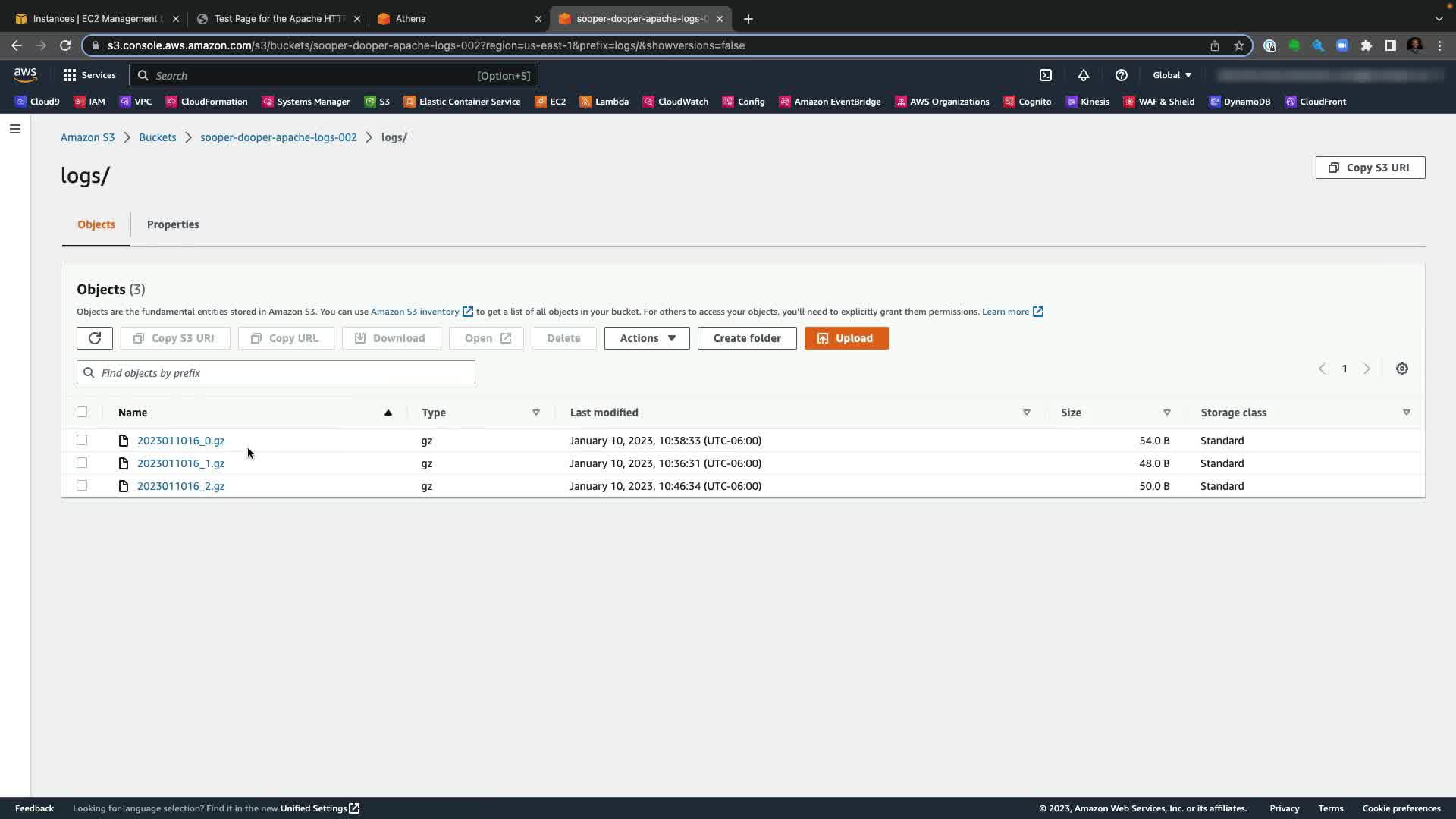Open the left hamburger navigation menu

14,129
